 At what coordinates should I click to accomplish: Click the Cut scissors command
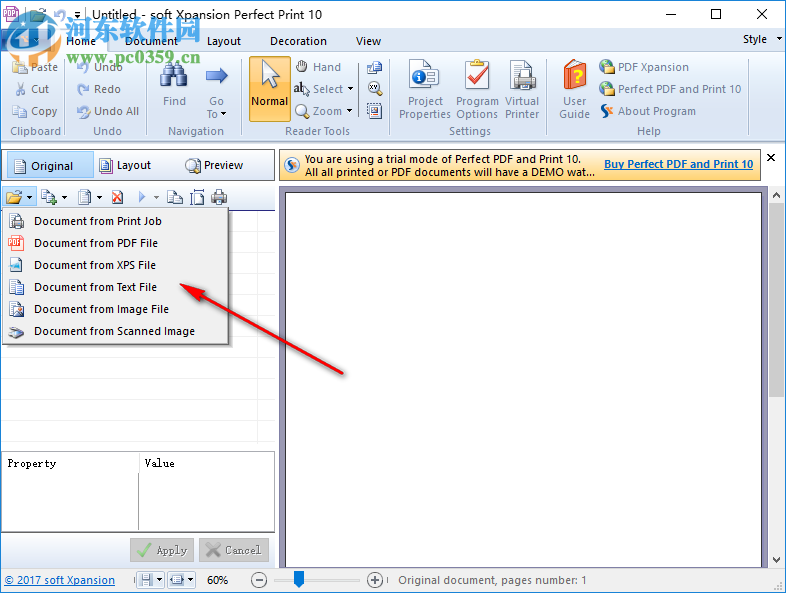coord(32,89)
